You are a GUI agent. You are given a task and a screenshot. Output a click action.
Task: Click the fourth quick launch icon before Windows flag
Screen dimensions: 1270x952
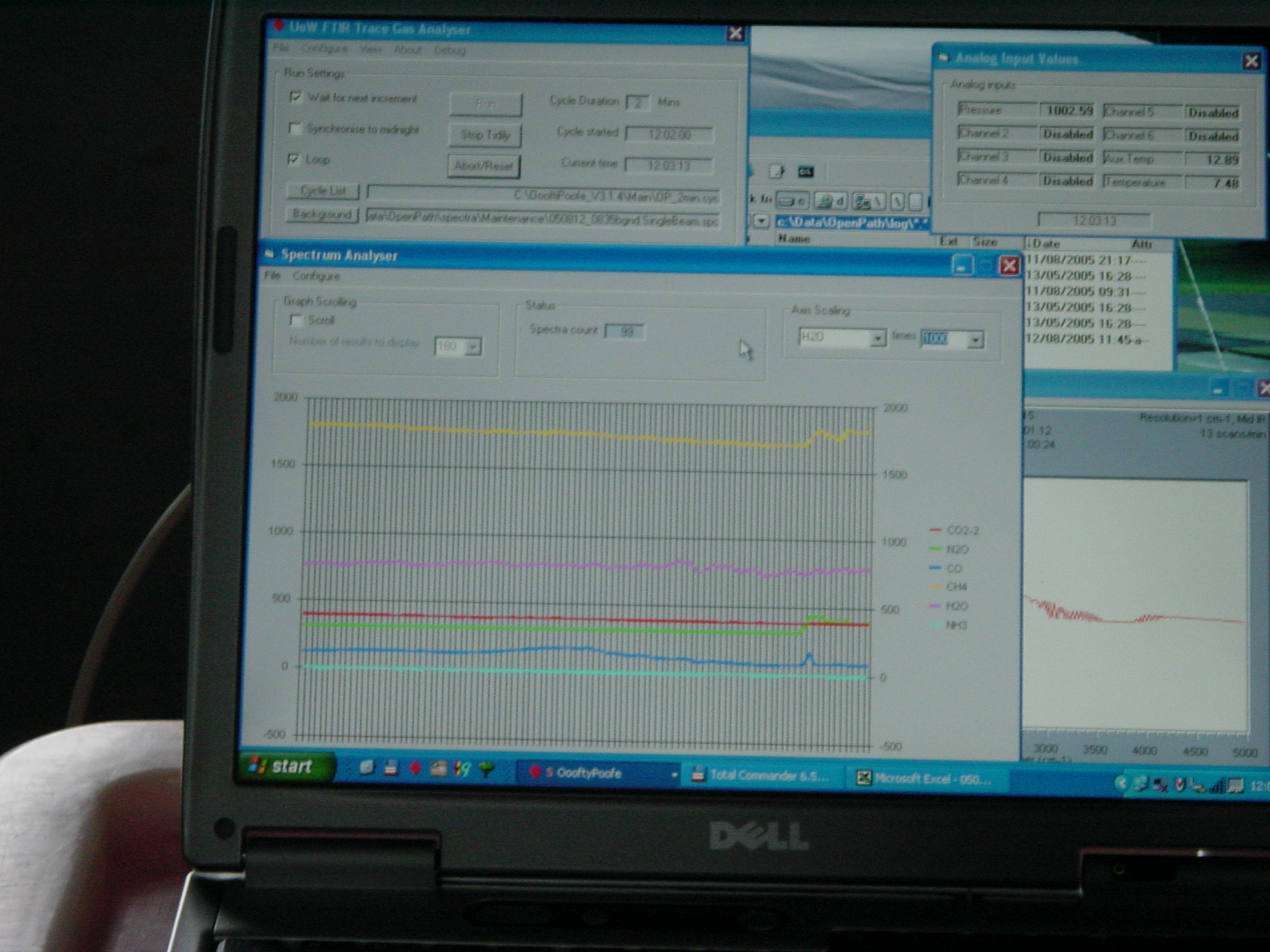(438, 768)
